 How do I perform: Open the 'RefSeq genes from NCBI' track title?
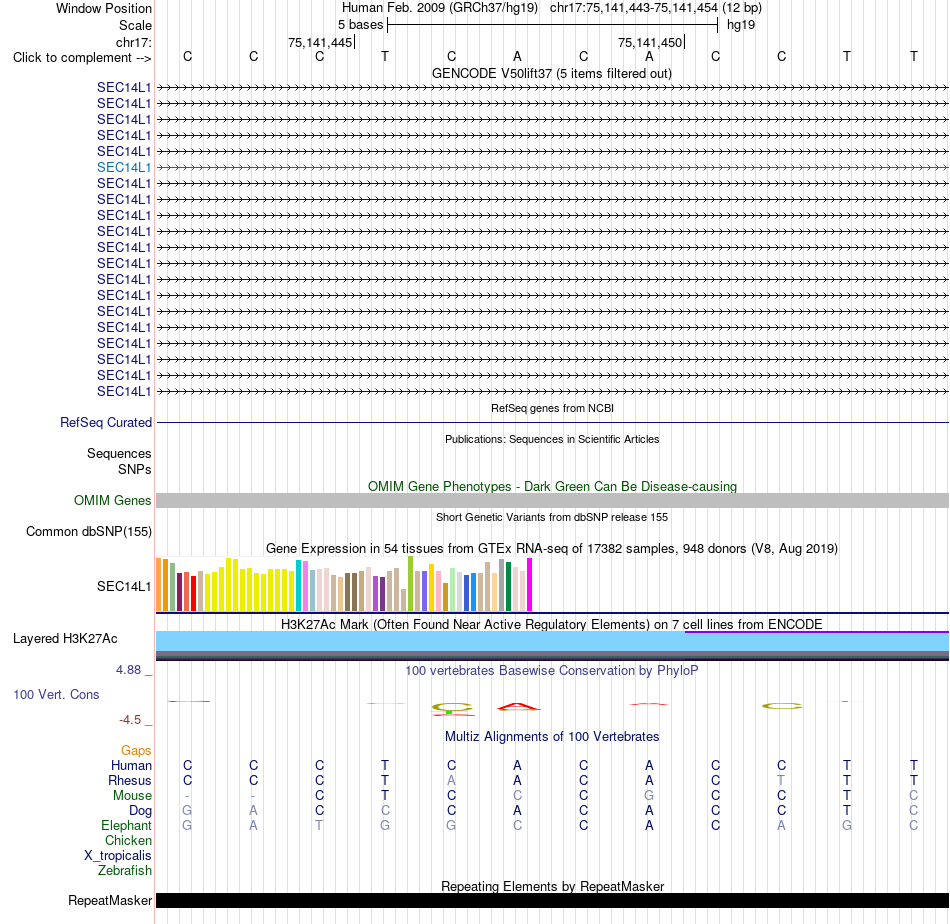click(x=552, y=408)
